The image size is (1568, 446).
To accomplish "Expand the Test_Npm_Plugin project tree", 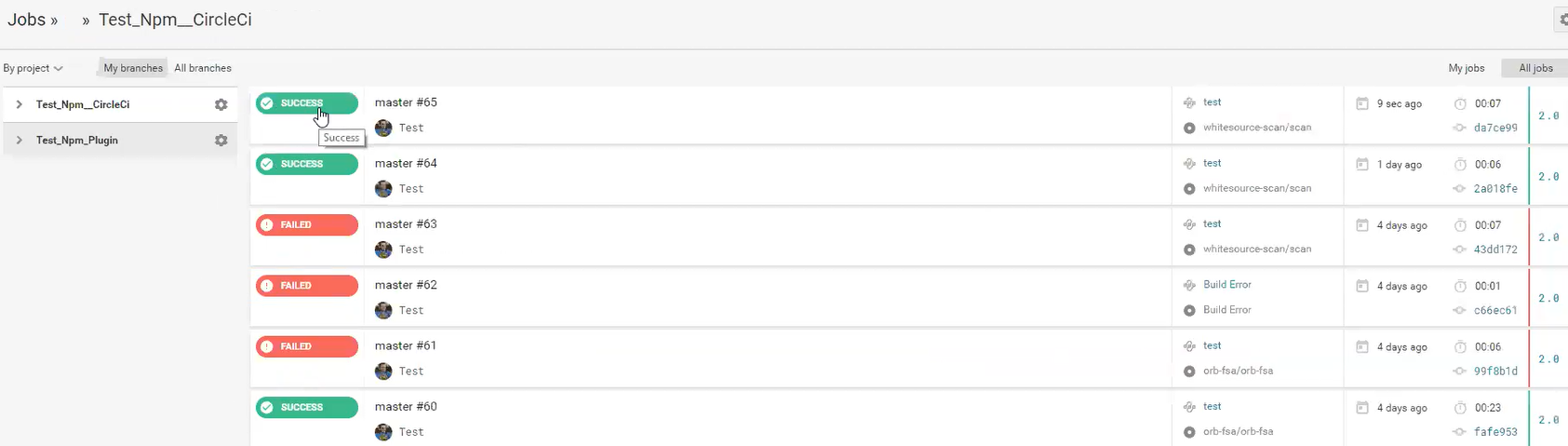I will click(x=19, y=140).
